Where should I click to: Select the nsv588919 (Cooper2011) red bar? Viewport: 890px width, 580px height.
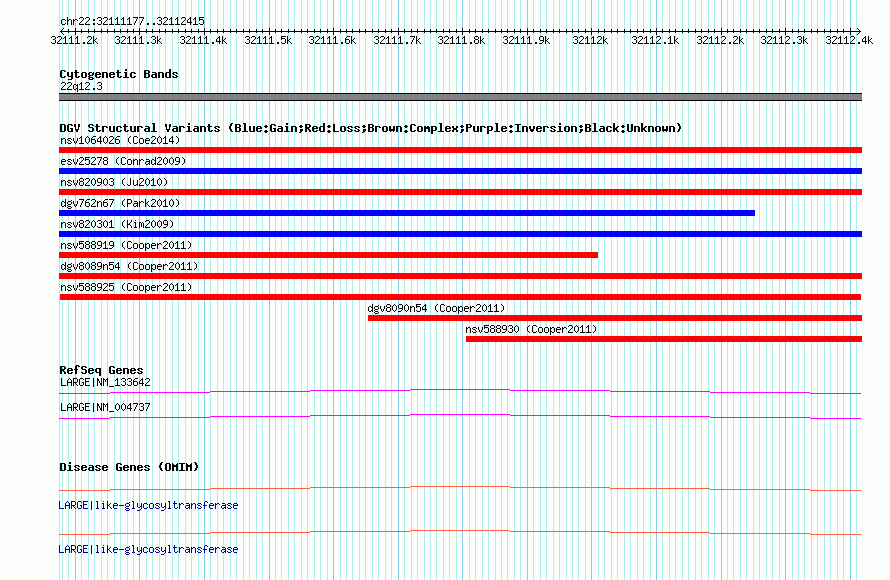pyautogui.click(x=329, y=255)
